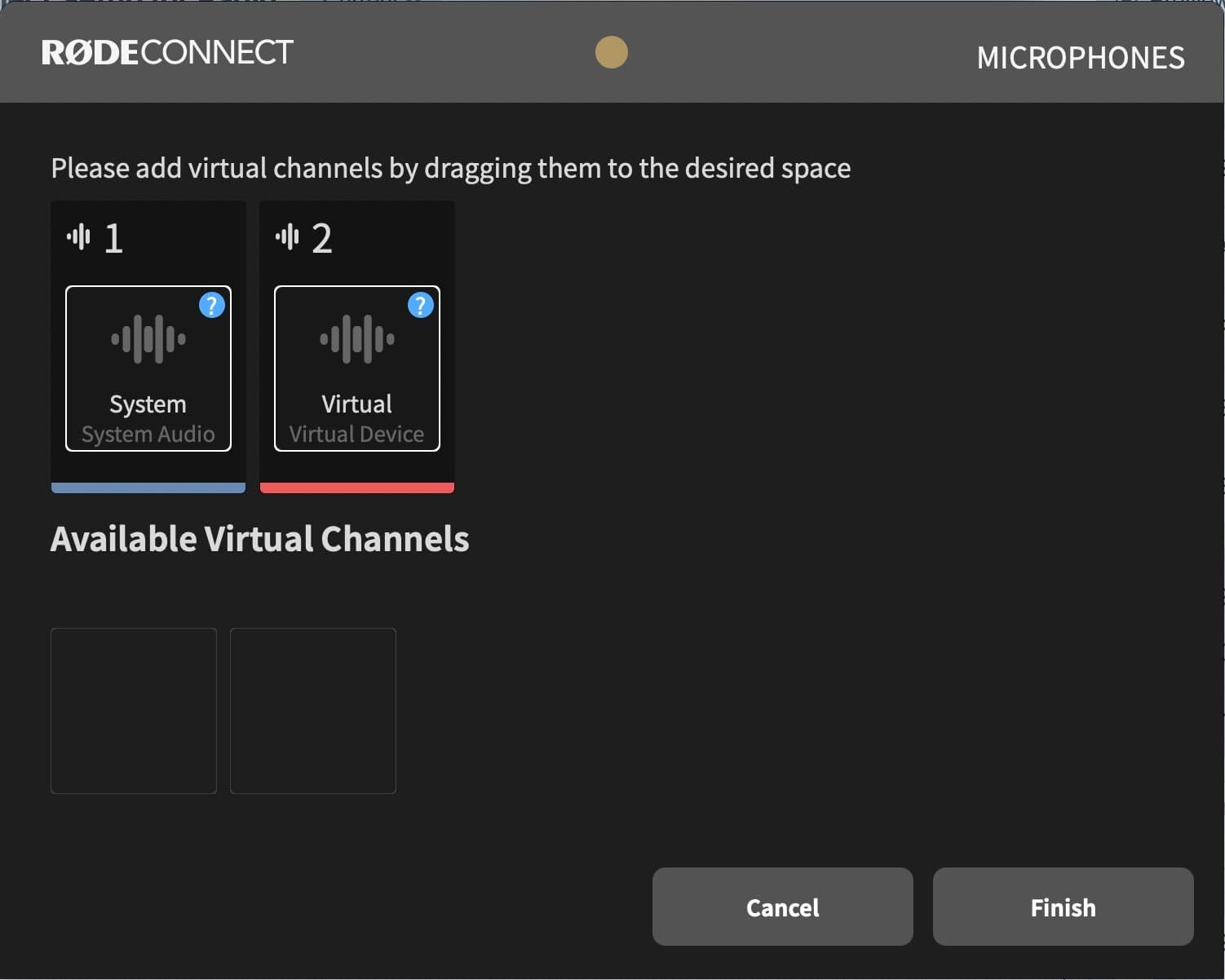Click the gold circle in the header
This screenshot has height=980, width=1225.
coord(611,52)
